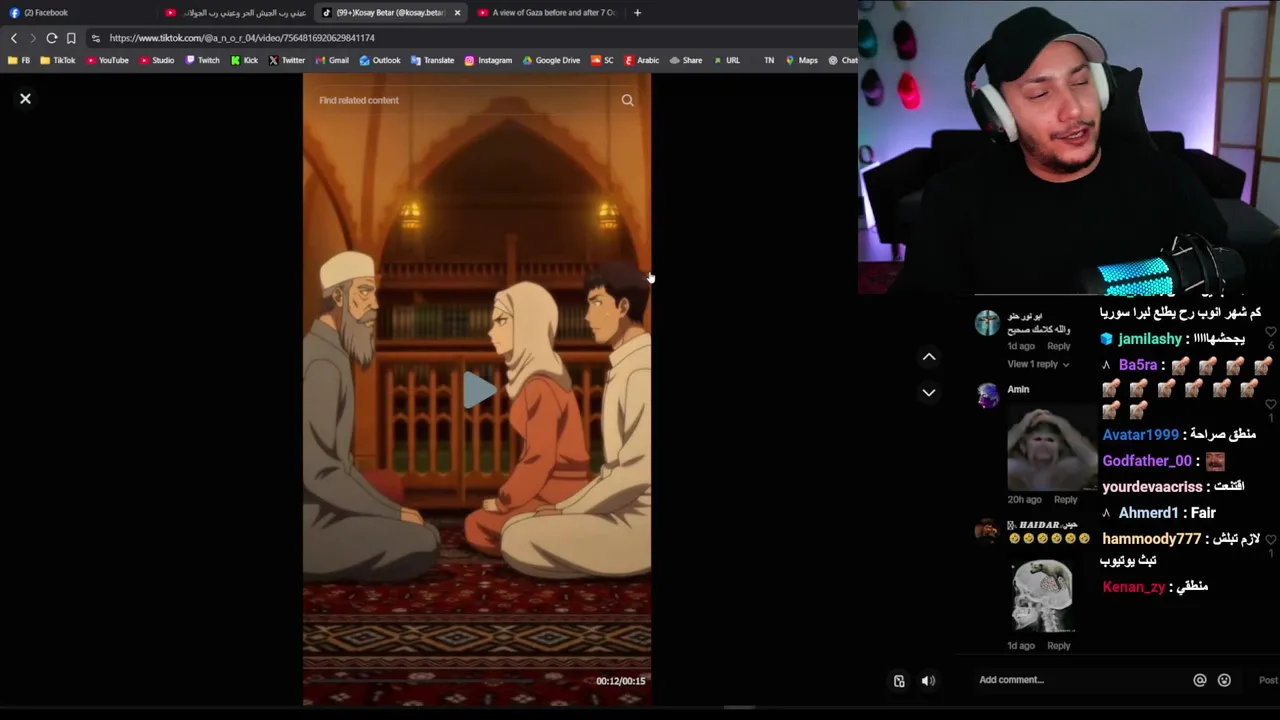Play the paused TikTok video
Image resolution: width=1280 pixels, height=720 pixels.
478,390
